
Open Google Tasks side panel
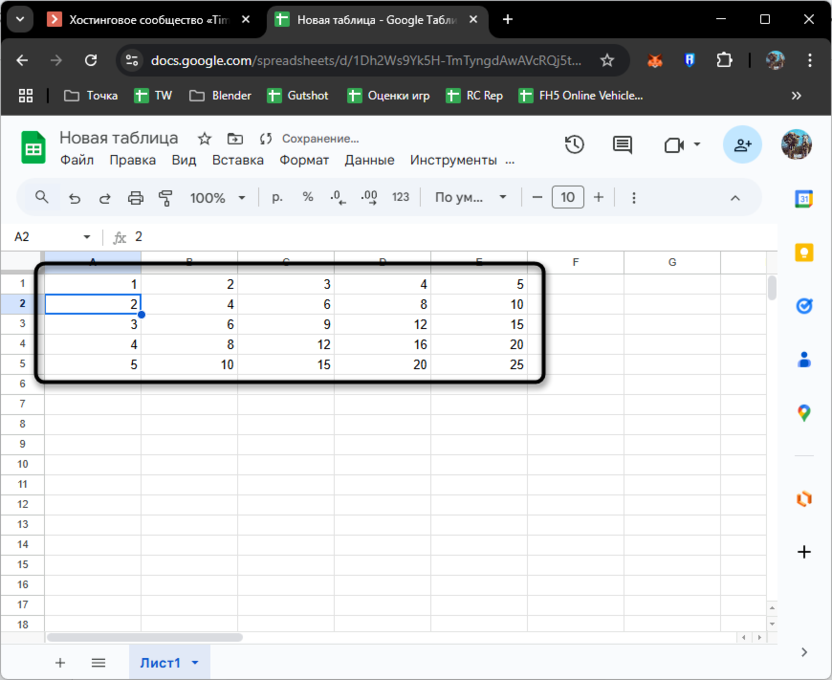click(x=804, y=306)
